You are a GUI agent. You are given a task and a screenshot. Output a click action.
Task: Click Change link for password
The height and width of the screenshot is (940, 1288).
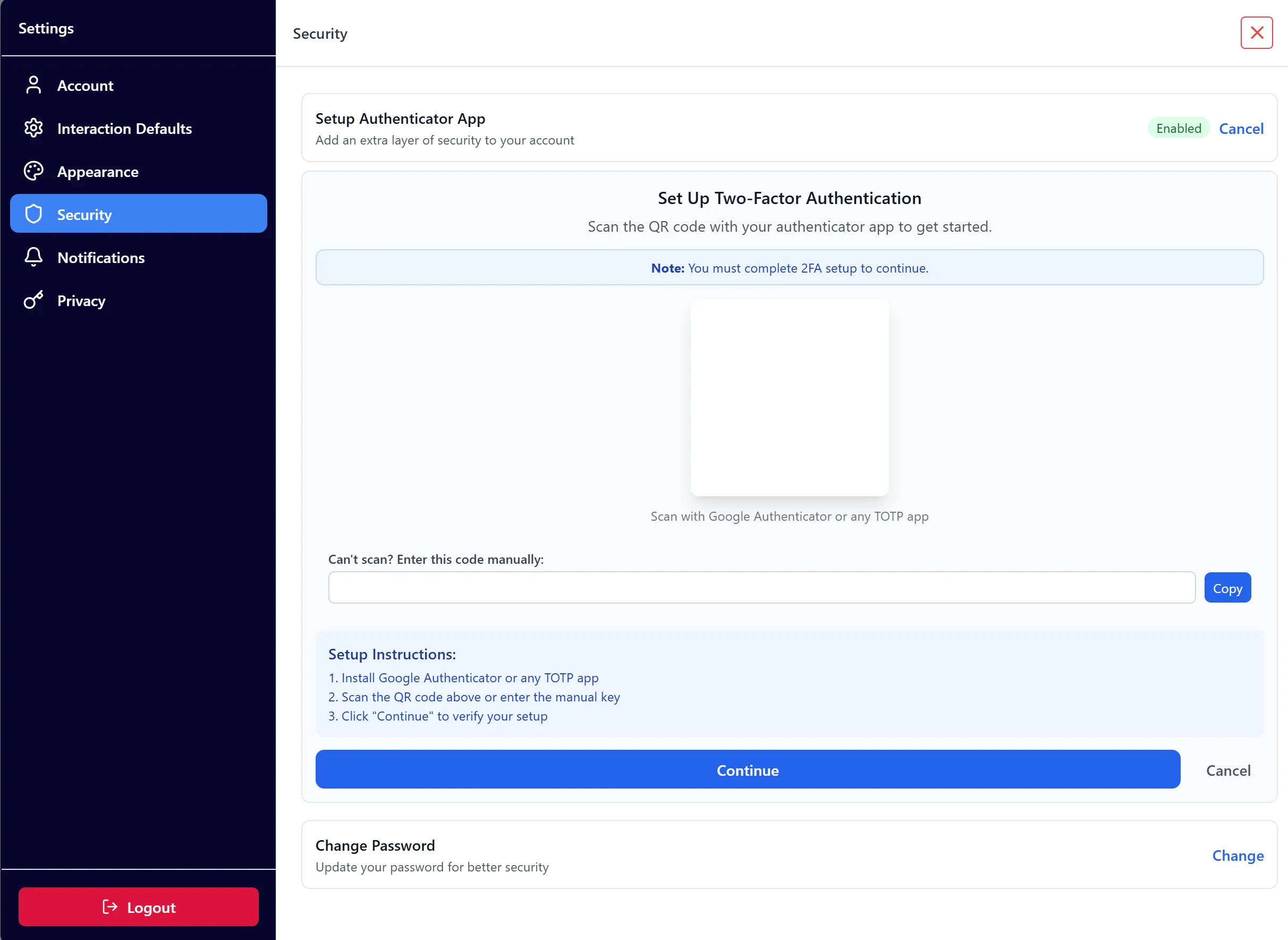click(x=1238, y=856)
